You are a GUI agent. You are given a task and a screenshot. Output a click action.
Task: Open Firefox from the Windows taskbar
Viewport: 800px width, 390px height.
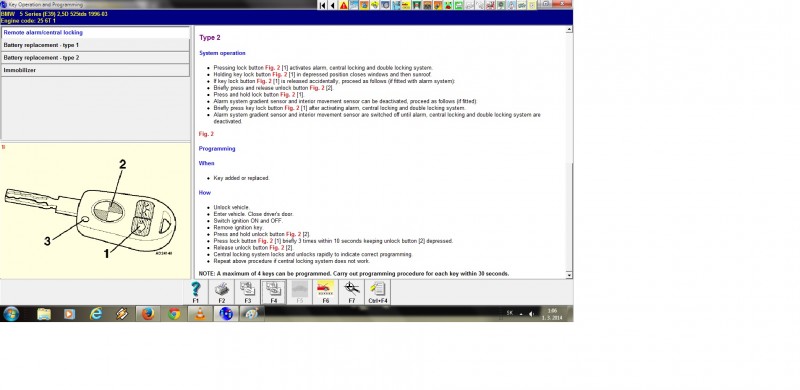[x=148, y=313]
